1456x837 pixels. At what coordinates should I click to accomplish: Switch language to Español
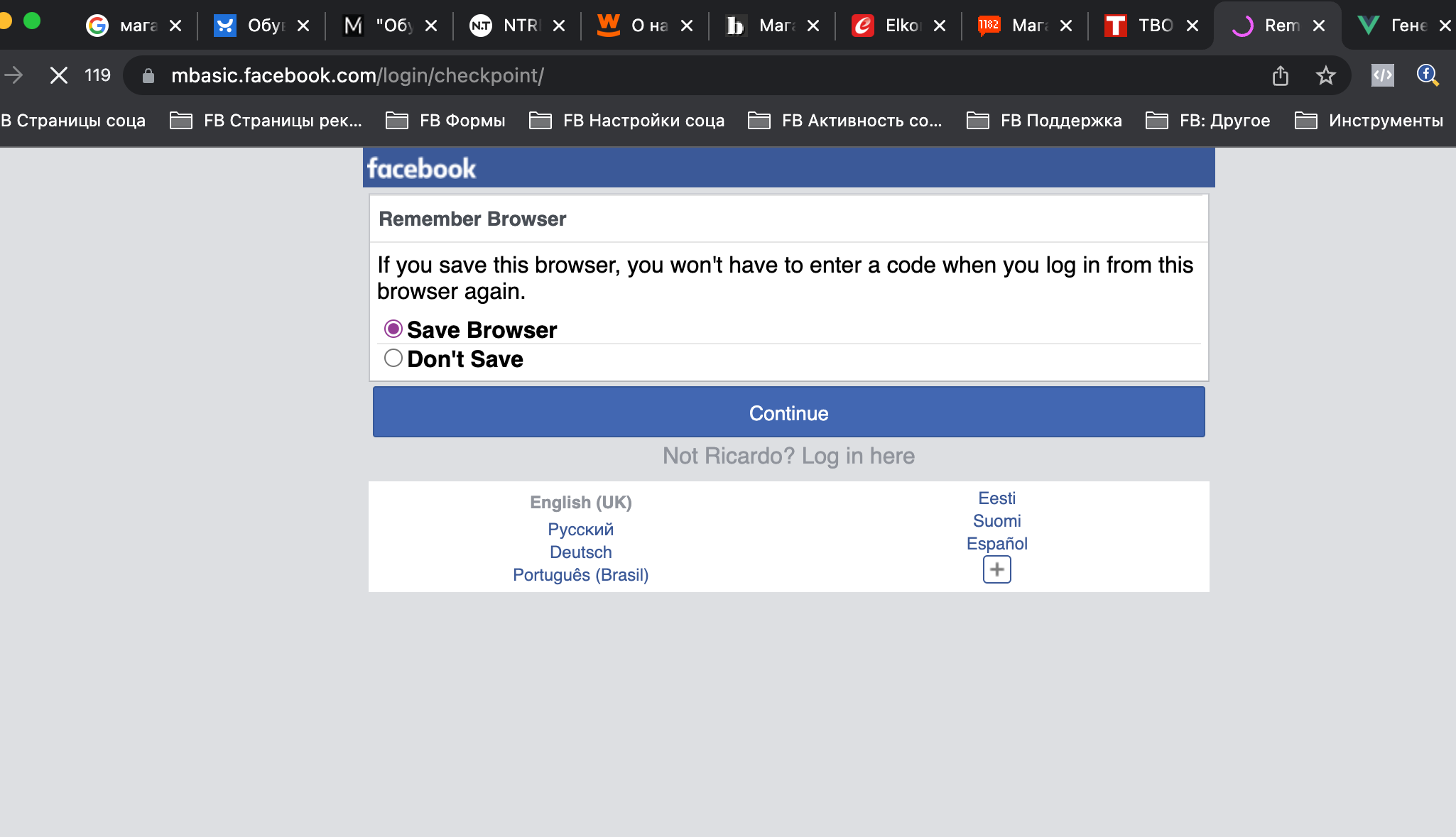[x=996, y=544]
